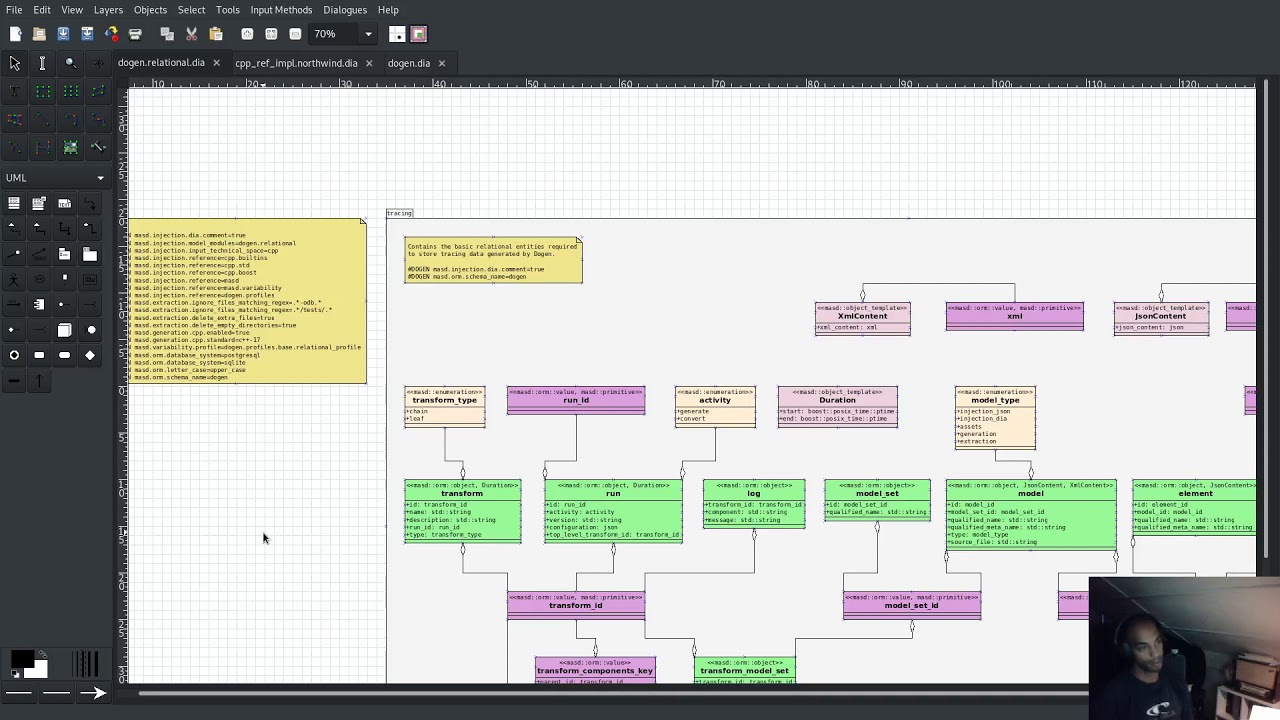Screen dimensions: 1280x720
Task: Print the diagram using printer icon
Action: [135, 34]
